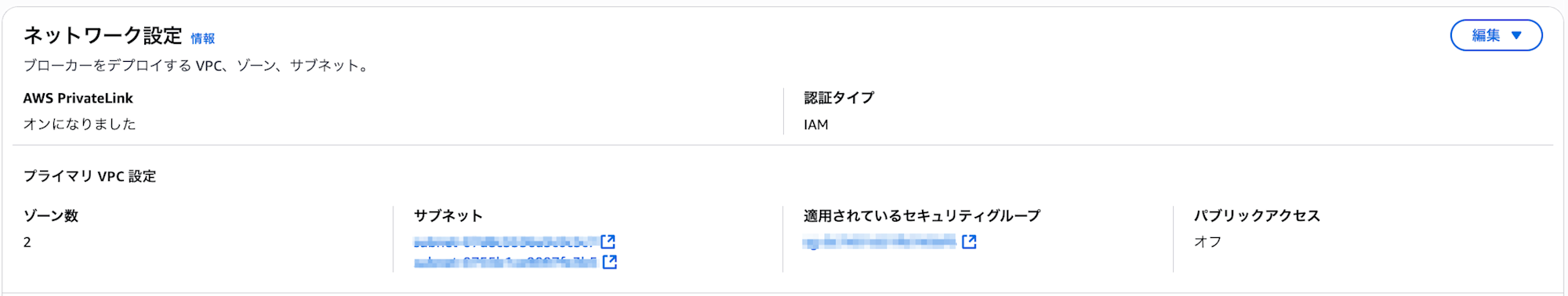1568x296 pixels.
Task: Click the ゾーン数 label
Action: pos(51,215)
